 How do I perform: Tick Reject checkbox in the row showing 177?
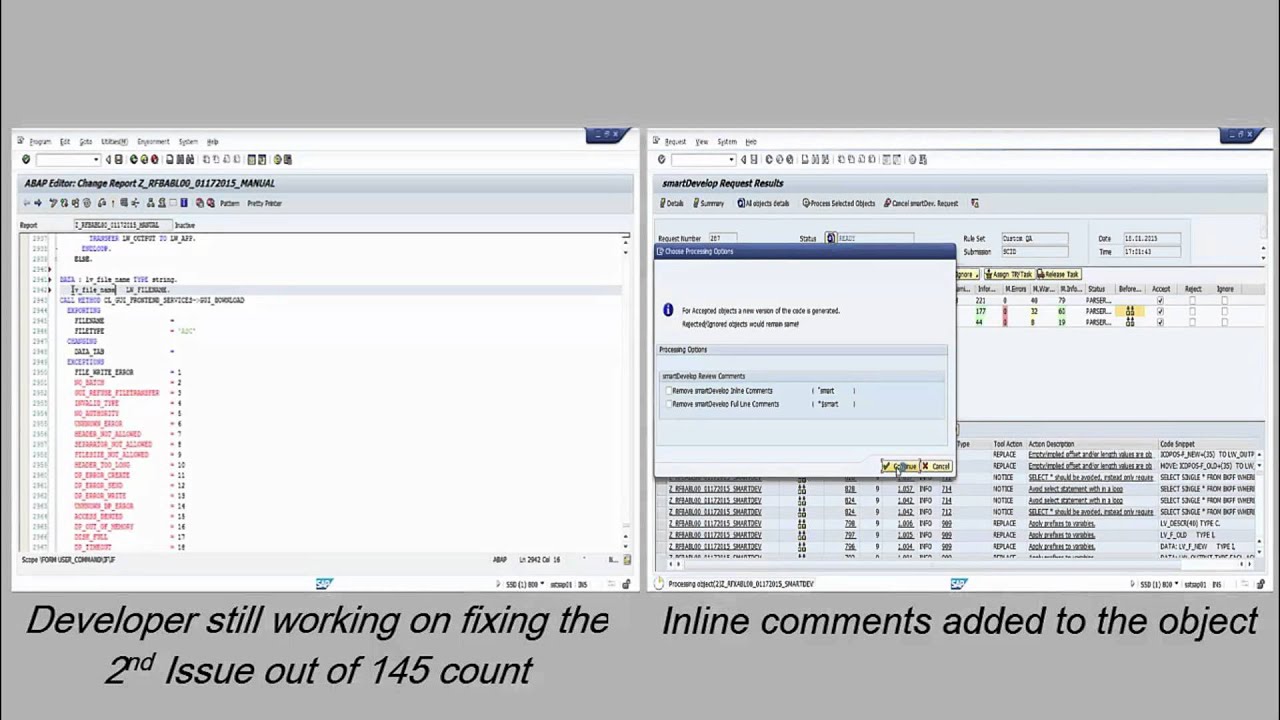[1192, 312]
